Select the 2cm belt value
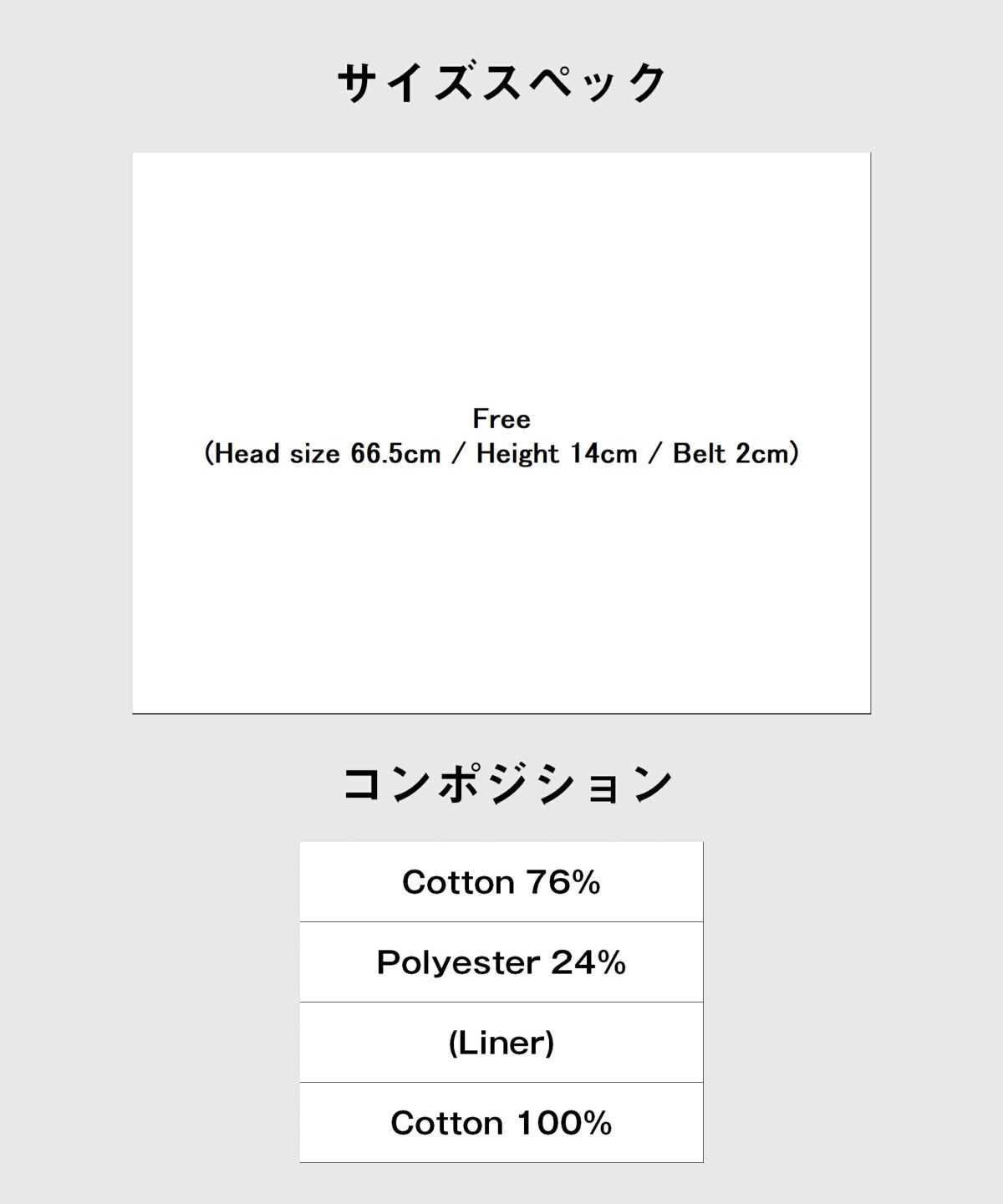Screen dimensions: 1003x1204 coord(762,454)
